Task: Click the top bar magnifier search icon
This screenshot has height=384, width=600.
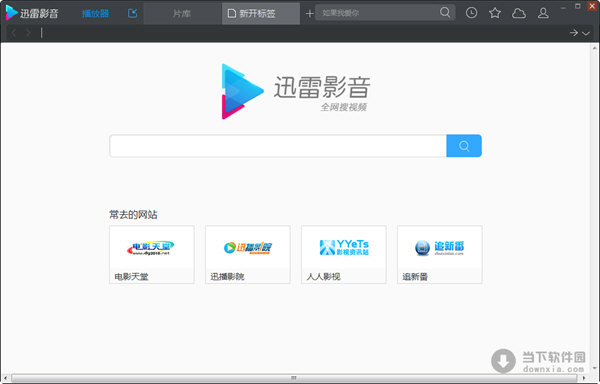Action: click(x=445, y=13)
